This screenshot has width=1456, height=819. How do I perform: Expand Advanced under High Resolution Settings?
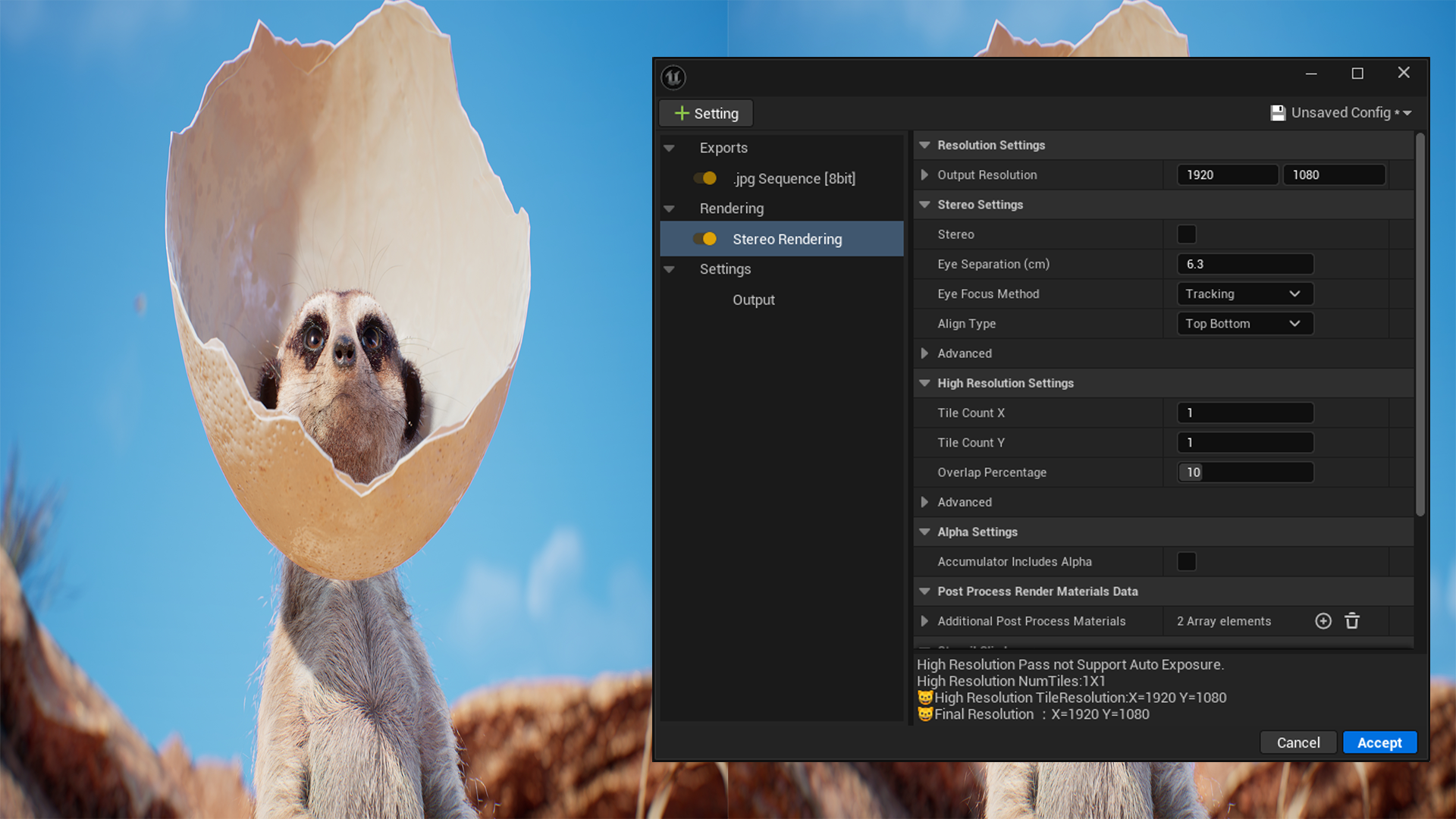[x=924, y=502]
